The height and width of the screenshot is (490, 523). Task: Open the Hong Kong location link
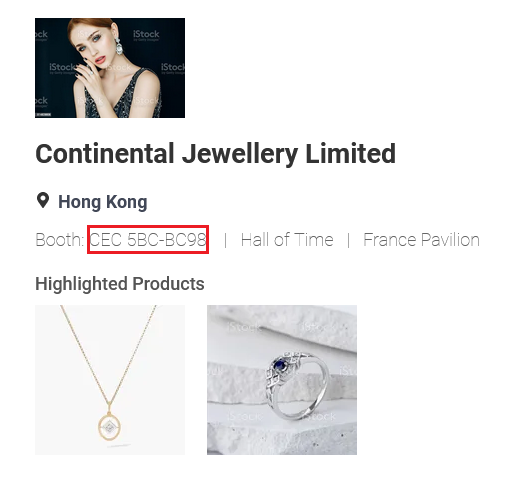103,202
